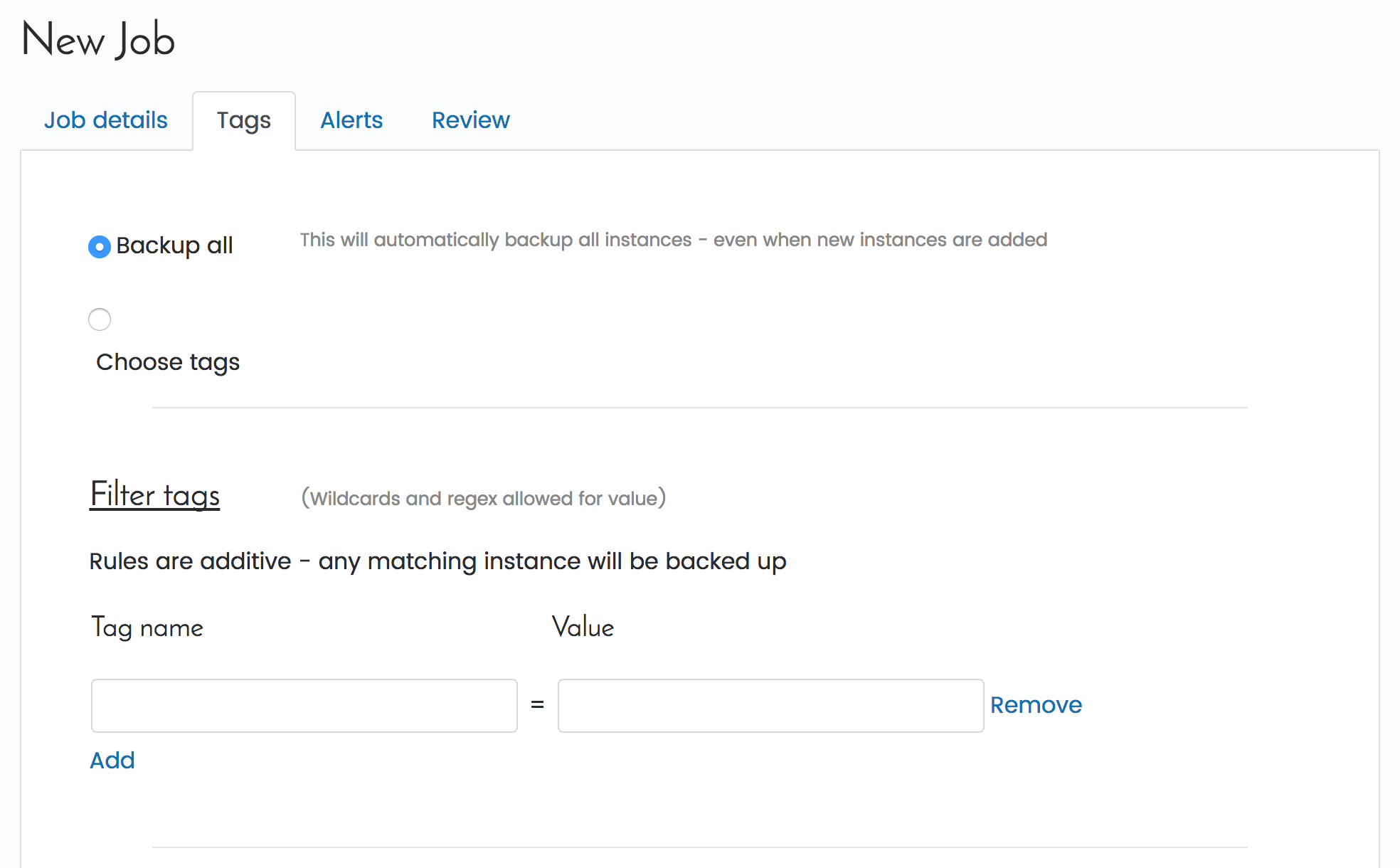The width and height of the screenshot is (1400, 868).
Task: Go to the Review tab
Action: click(470, 120)
